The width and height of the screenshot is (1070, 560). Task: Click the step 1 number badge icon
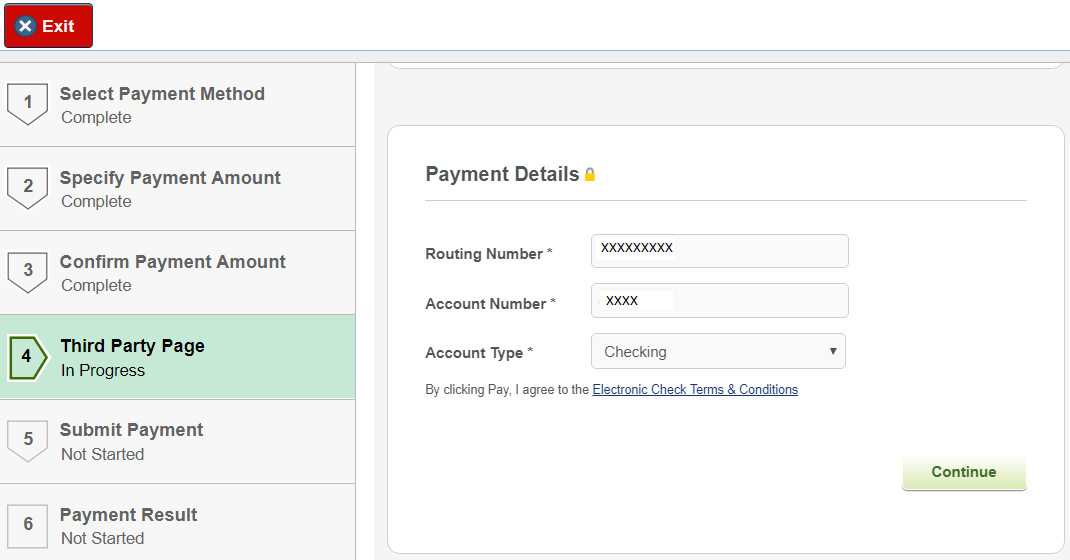click(x=27, y=103)
